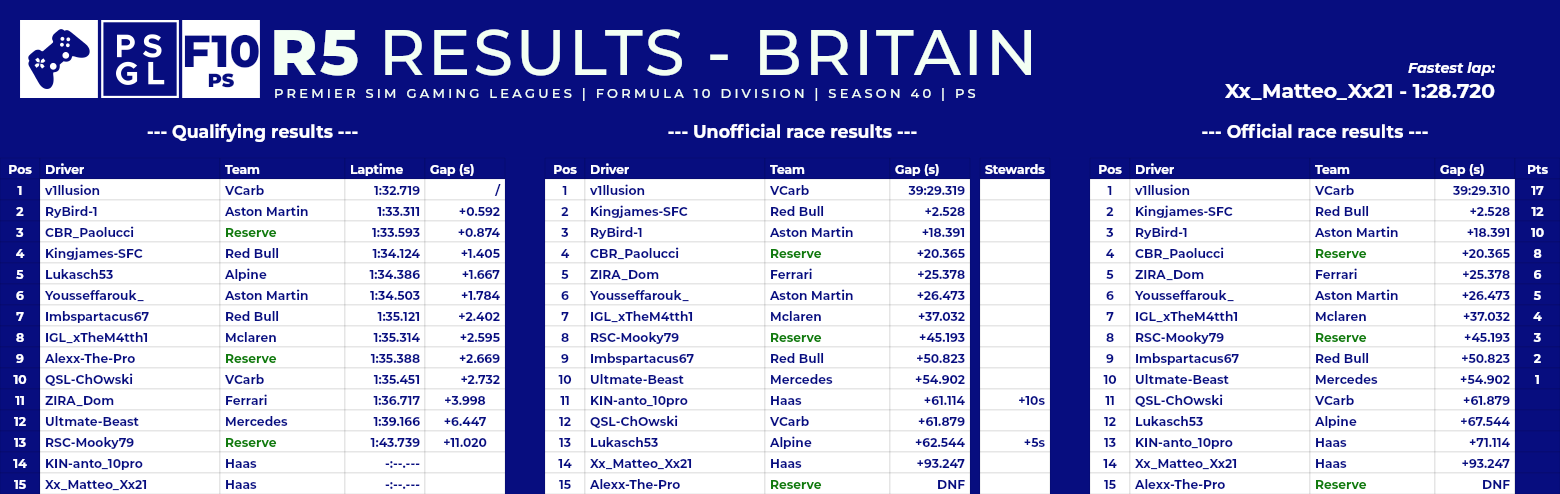Click the Laptime column header in qualifying
This screenshot has width=1560, height=494.
click(377, 169)
